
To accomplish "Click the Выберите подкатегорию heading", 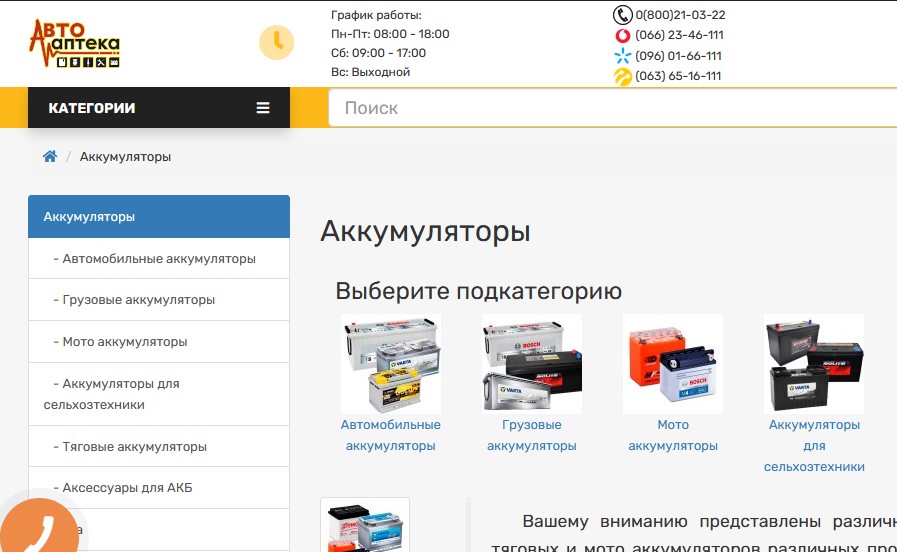I will click(x=478, y=291).
